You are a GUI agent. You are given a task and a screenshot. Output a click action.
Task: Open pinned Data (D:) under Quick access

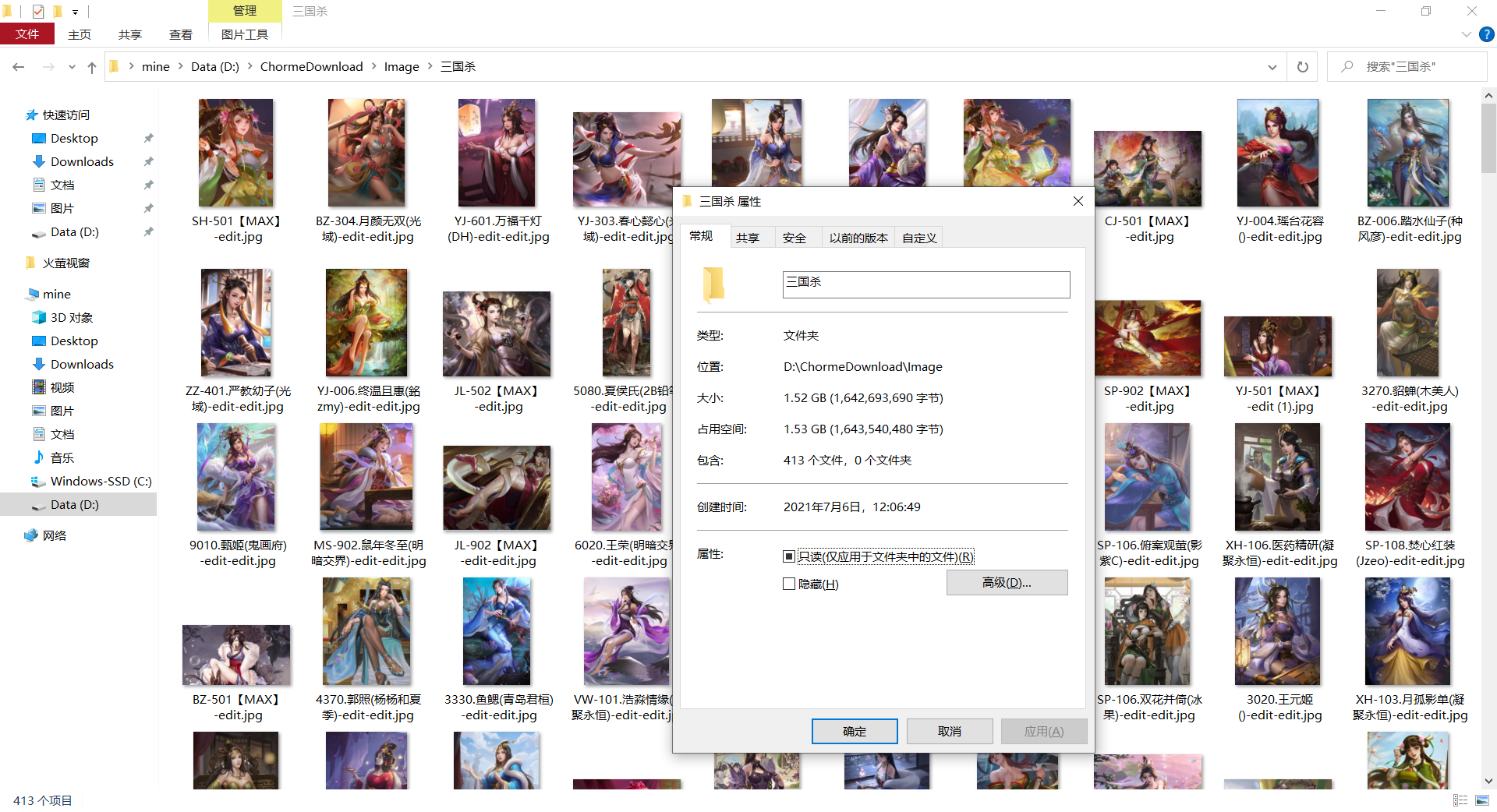[x=74, y=231]
